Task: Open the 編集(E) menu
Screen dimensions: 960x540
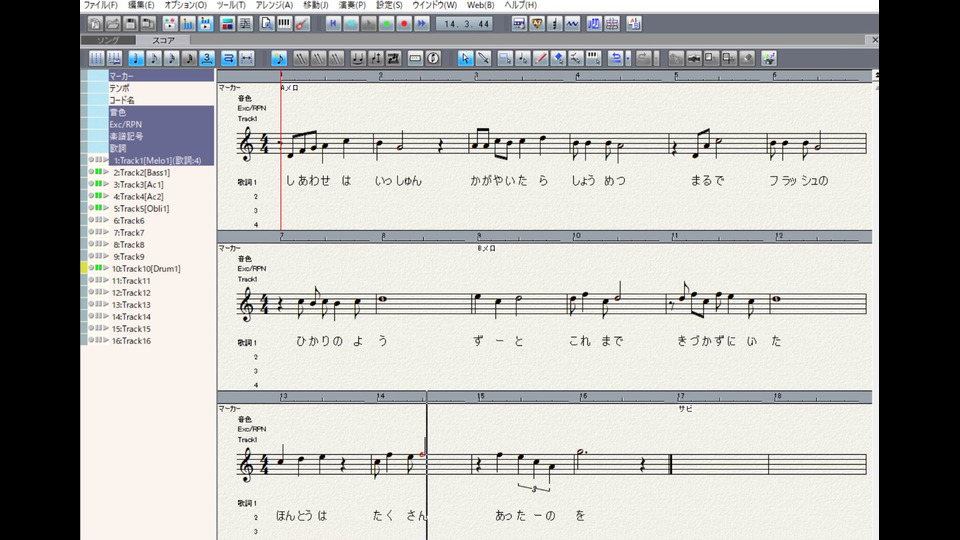Action: pyautogui.click(x=141, y=5)
